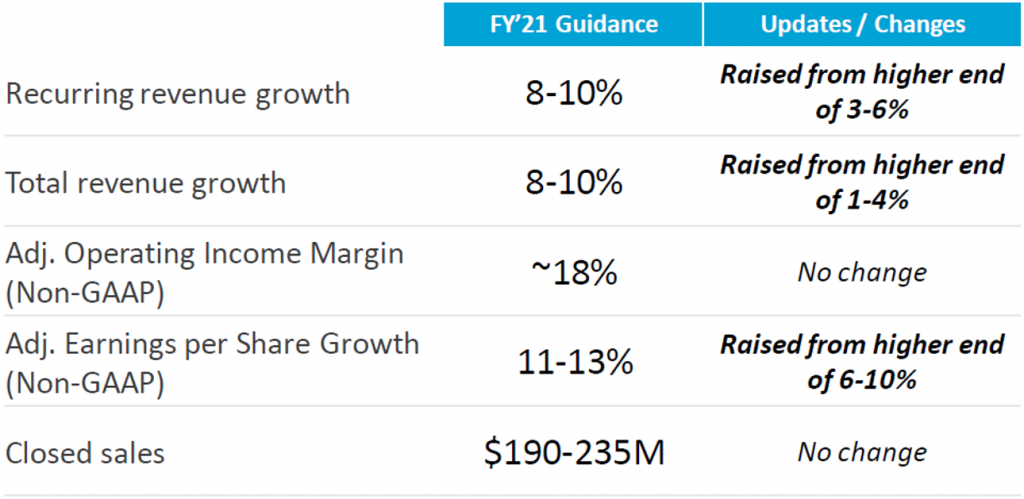
Task: Select the Closed sales row label
Action: pos(85,453)
